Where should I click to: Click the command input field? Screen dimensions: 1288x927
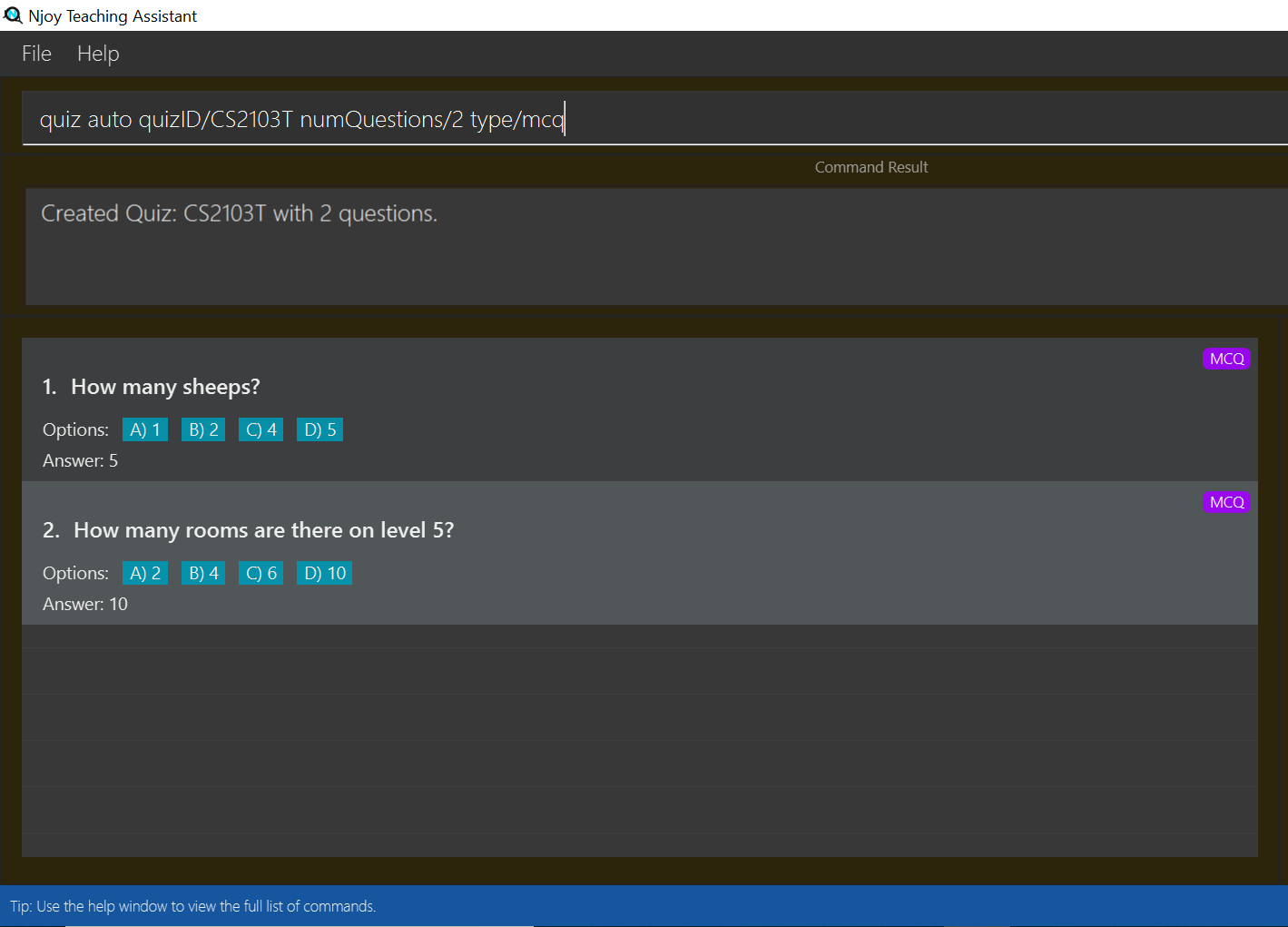tap(654, 119)
